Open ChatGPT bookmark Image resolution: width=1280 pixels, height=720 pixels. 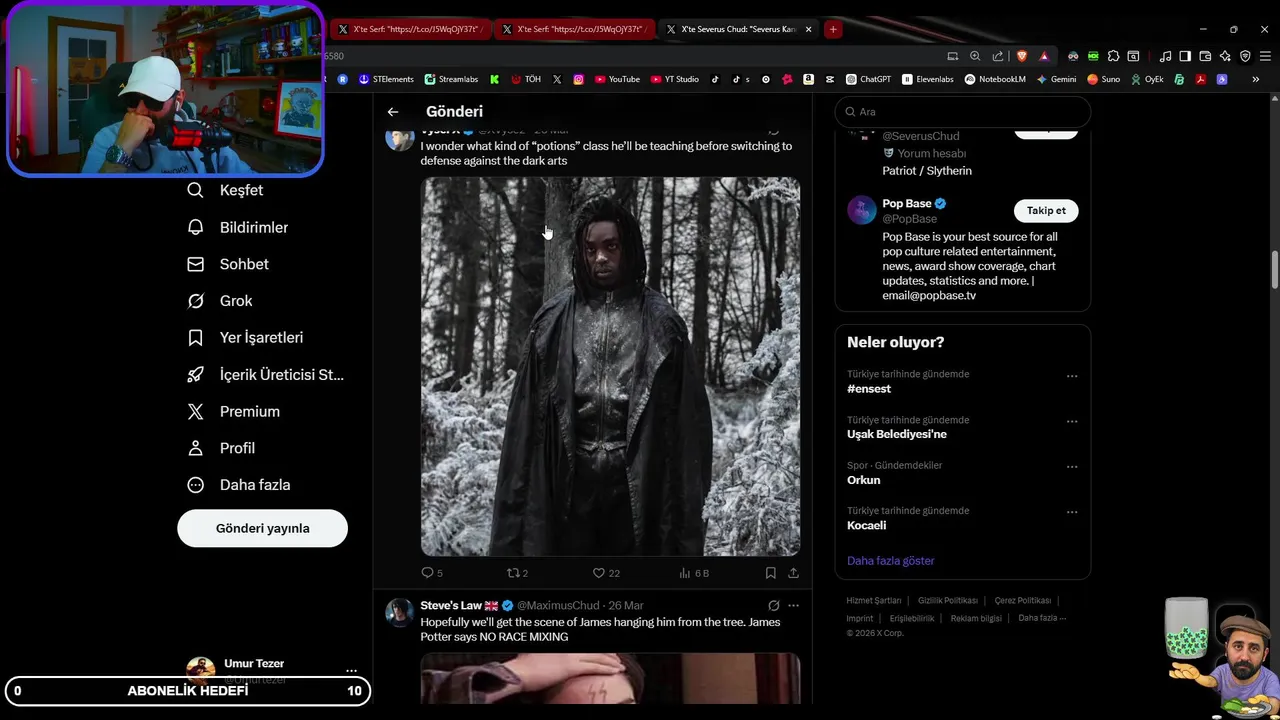(x=868, y=79)
